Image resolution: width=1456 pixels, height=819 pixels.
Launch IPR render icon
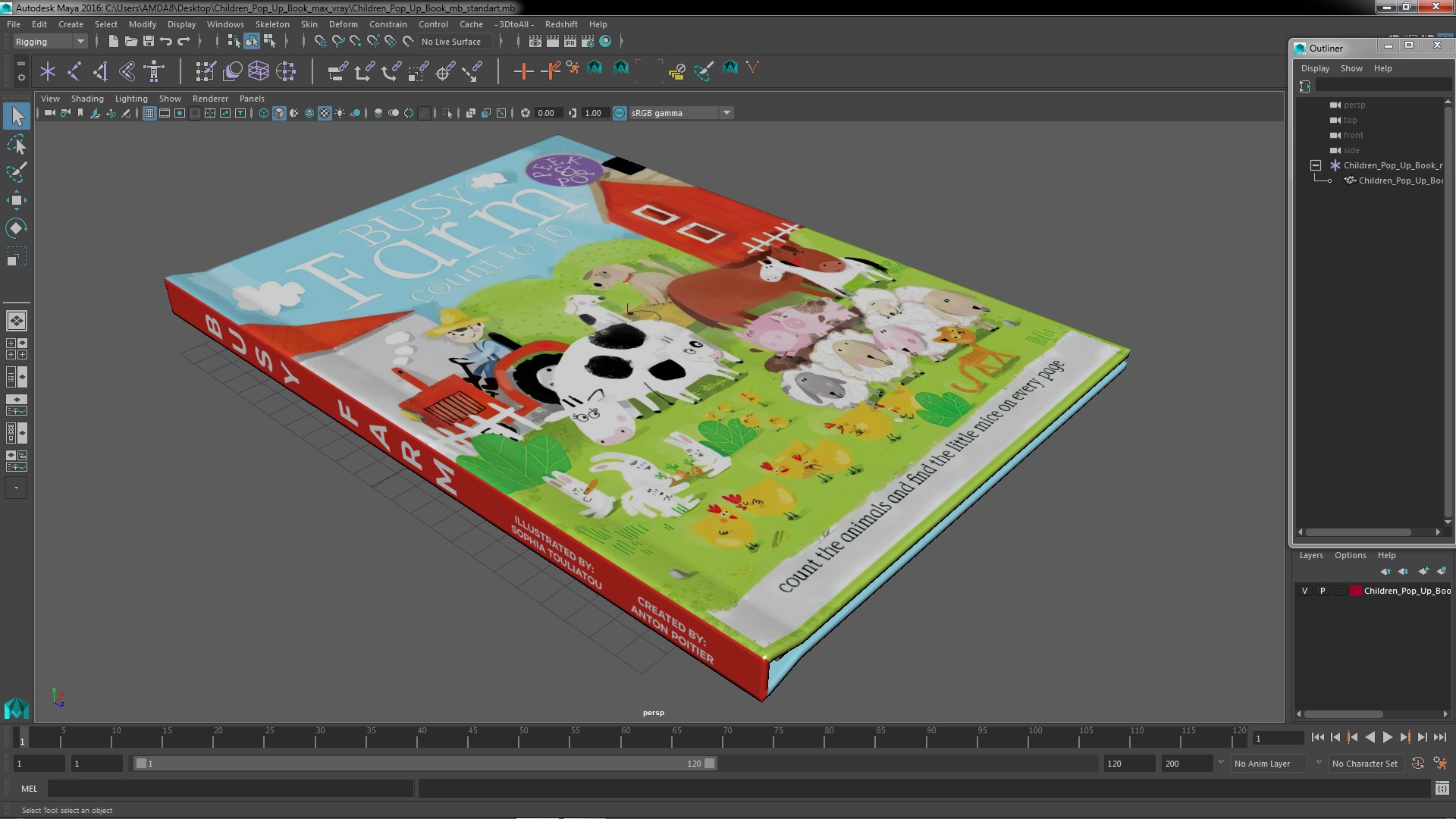(x=570, y=41)
